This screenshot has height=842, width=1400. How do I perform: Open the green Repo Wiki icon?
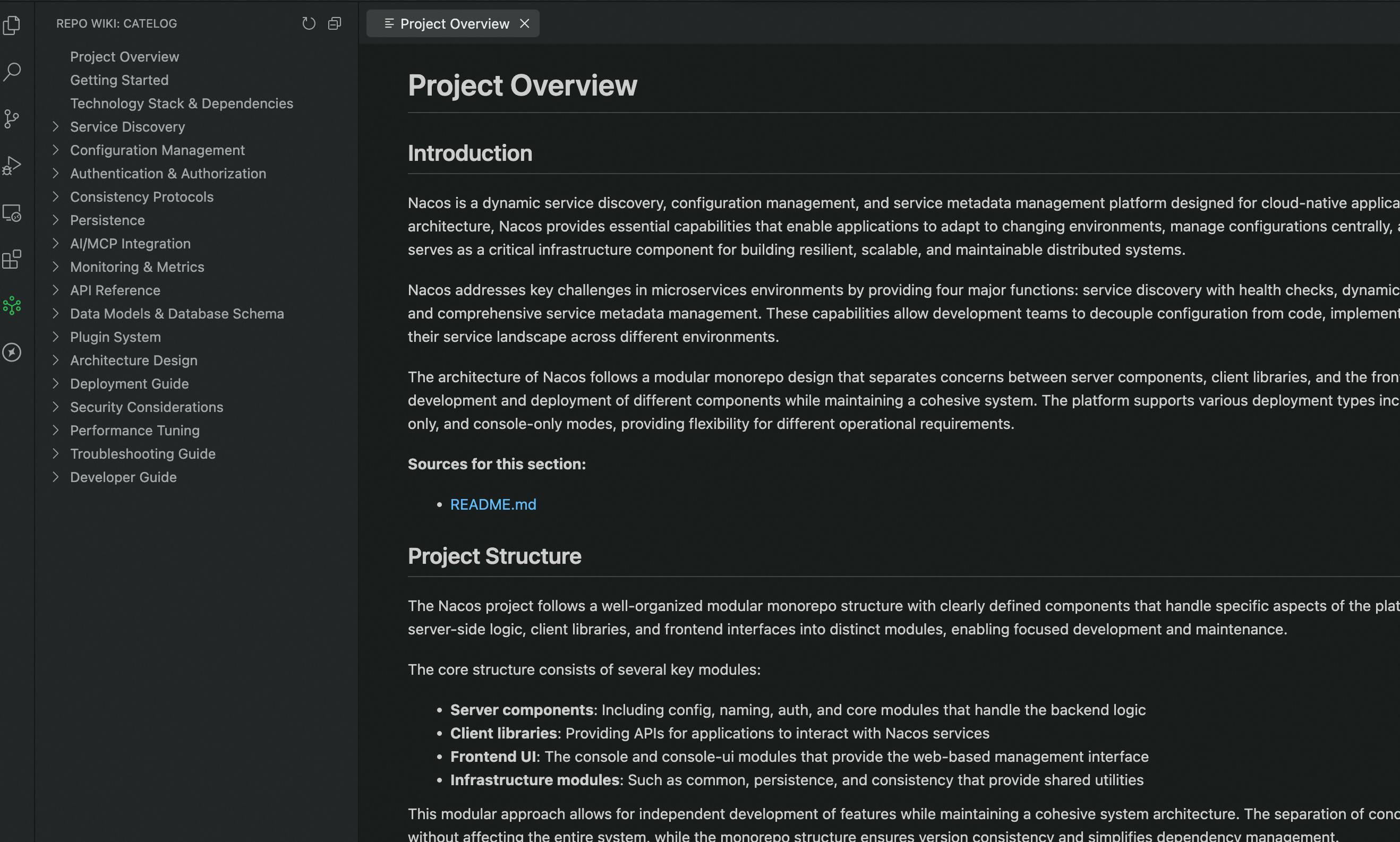click(12, 306)
